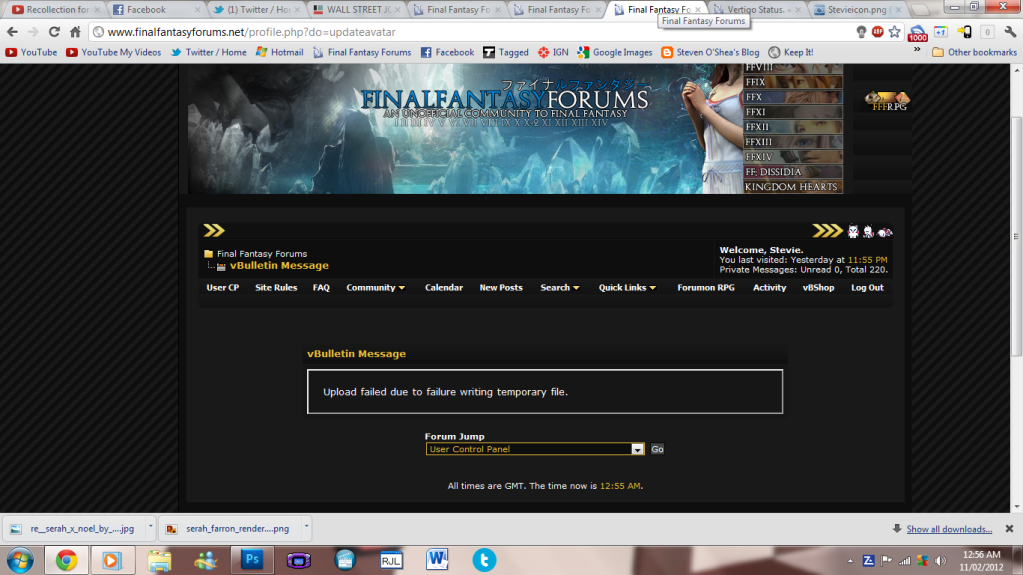Open YouTube My Videos bookmark
The image size is (1023, 575).
pyautogui.click(x=114, y=52)
